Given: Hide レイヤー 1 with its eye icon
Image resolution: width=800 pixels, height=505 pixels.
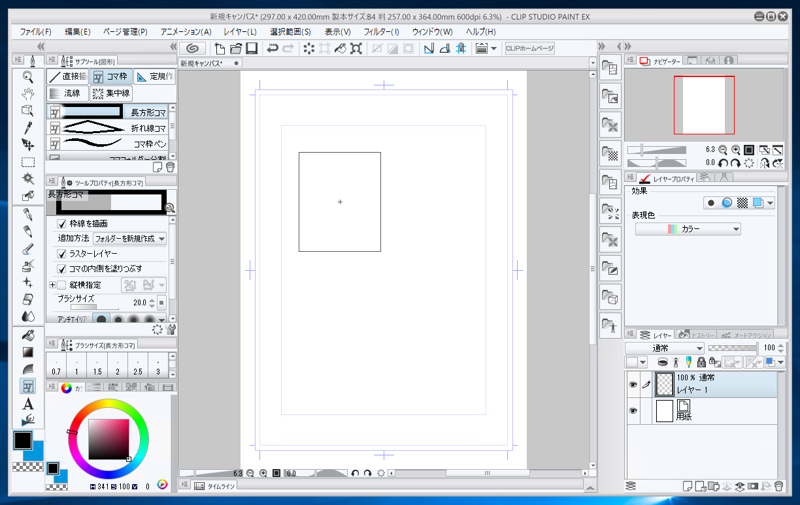Looking at the screenshot, I should coord(633,385).
